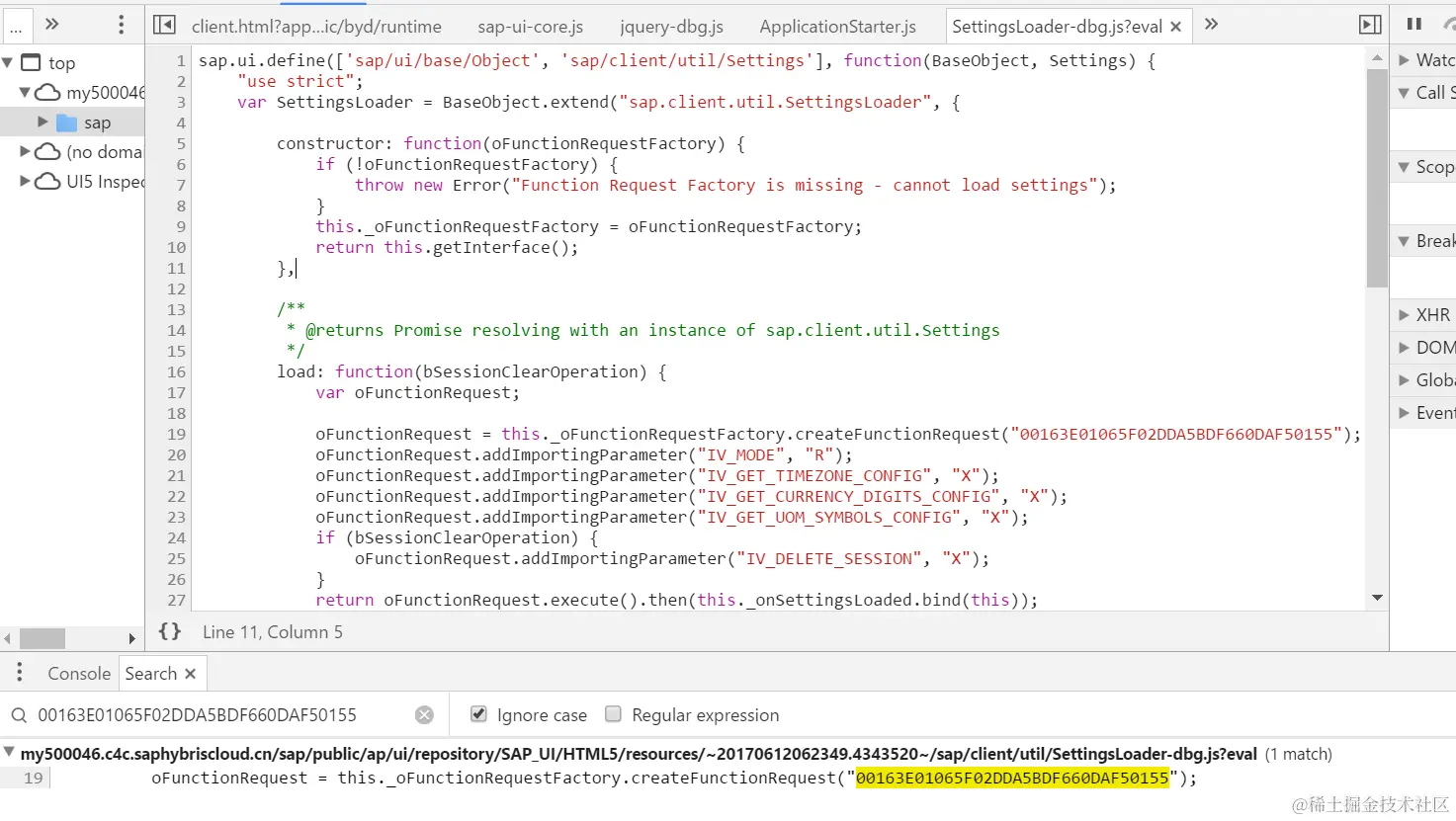1456x821 pixels.
Task: Click navigator scroll left arrow
Action: click(x=8, y=638)
